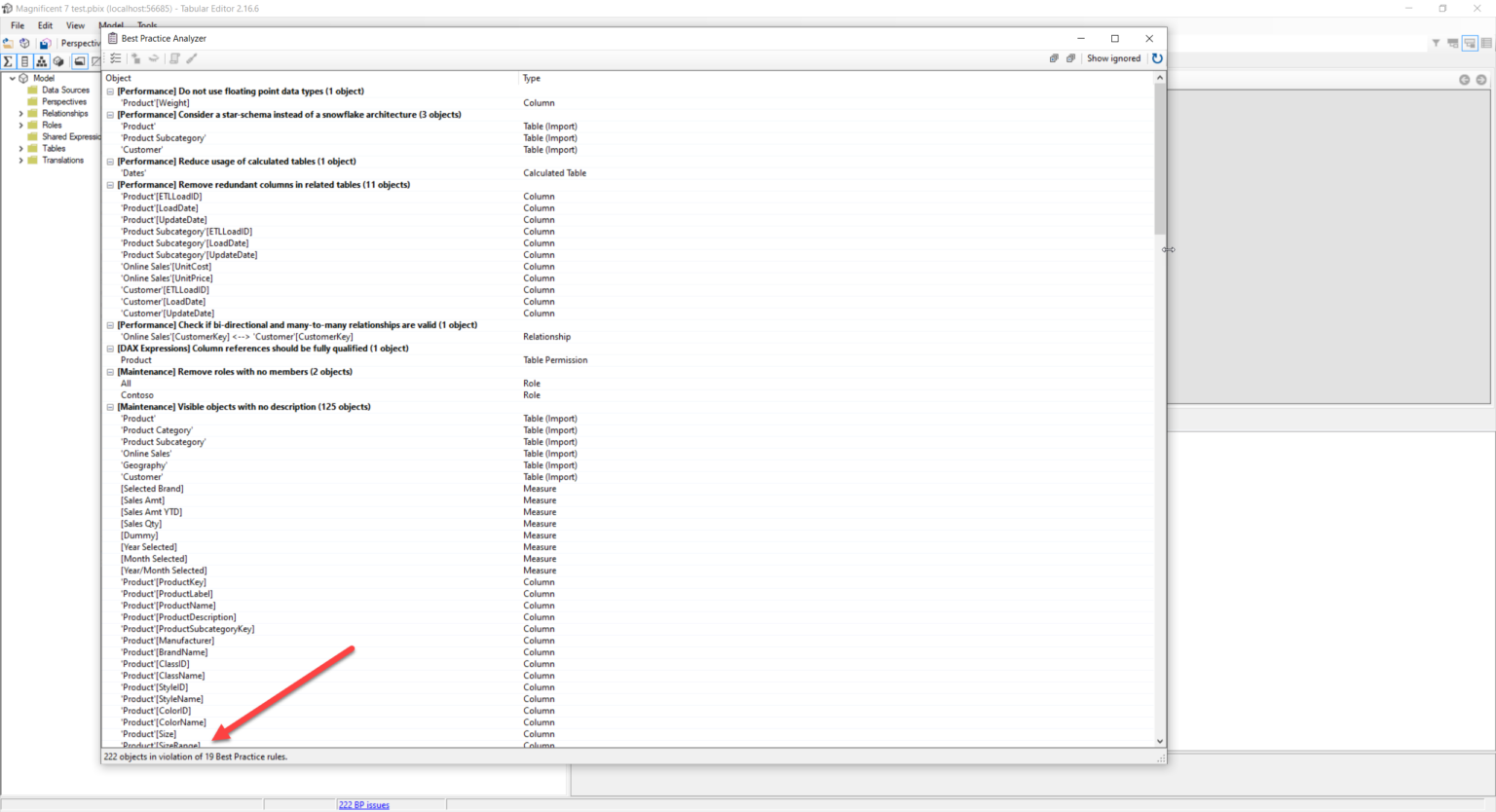Open the 222 BP issues link

point(363,805)
